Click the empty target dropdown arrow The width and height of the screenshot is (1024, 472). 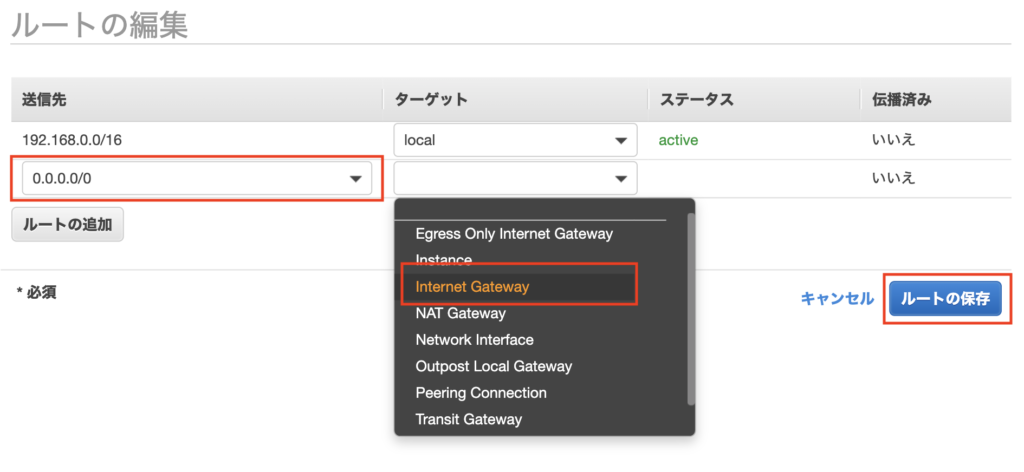[x=620, y=179]
